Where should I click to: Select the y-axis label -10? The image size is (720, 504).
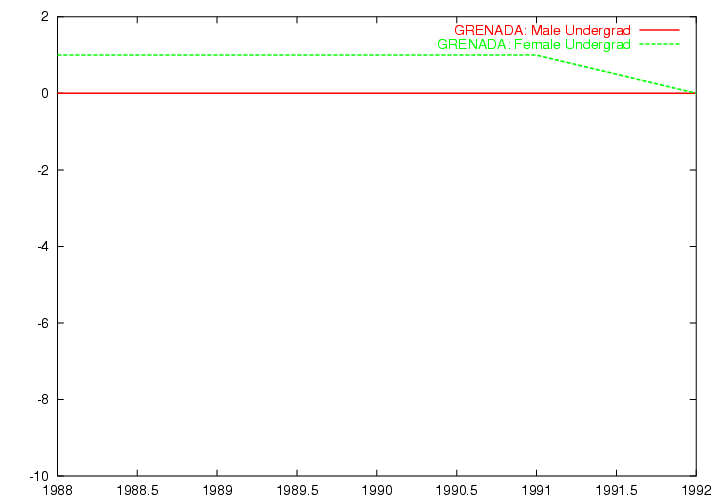(39, 476)
